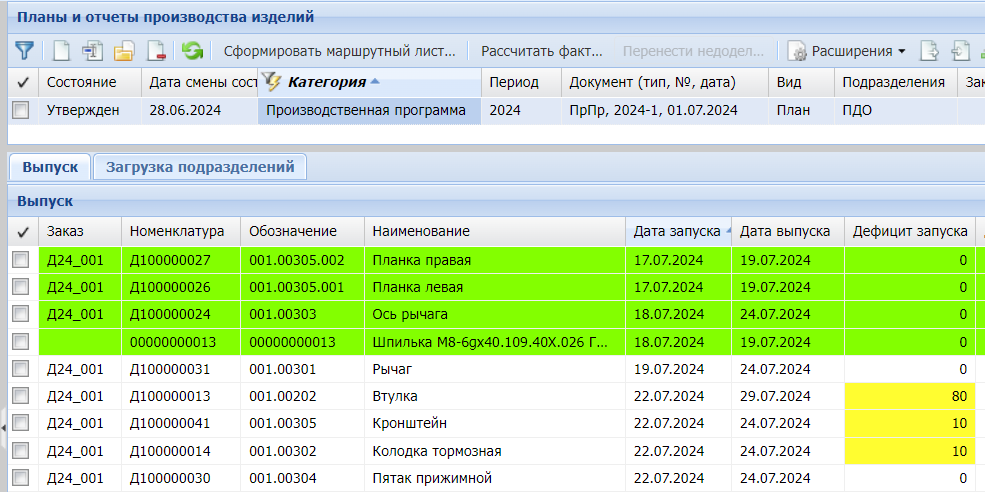Click the import document arrow icon
This screenshot has height=492, width=985.
960,50
